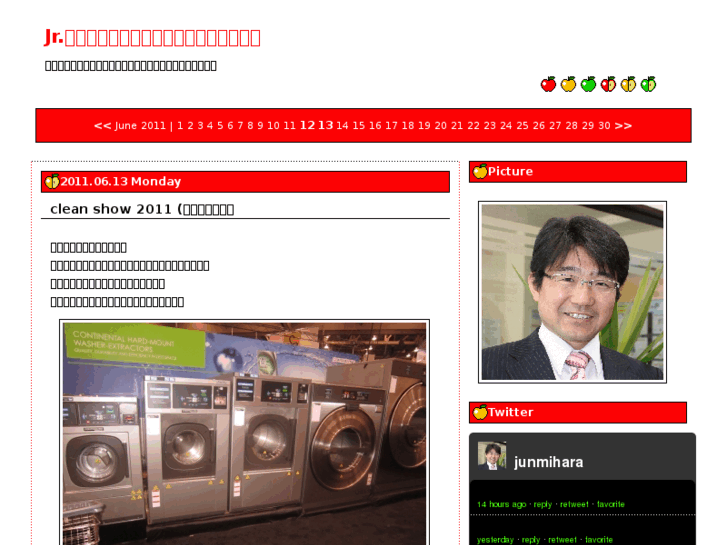Click the apple icon in Picture header
The width and height of the screenshot is (727, 545).
pyautogui.click(x=480, y=171)
